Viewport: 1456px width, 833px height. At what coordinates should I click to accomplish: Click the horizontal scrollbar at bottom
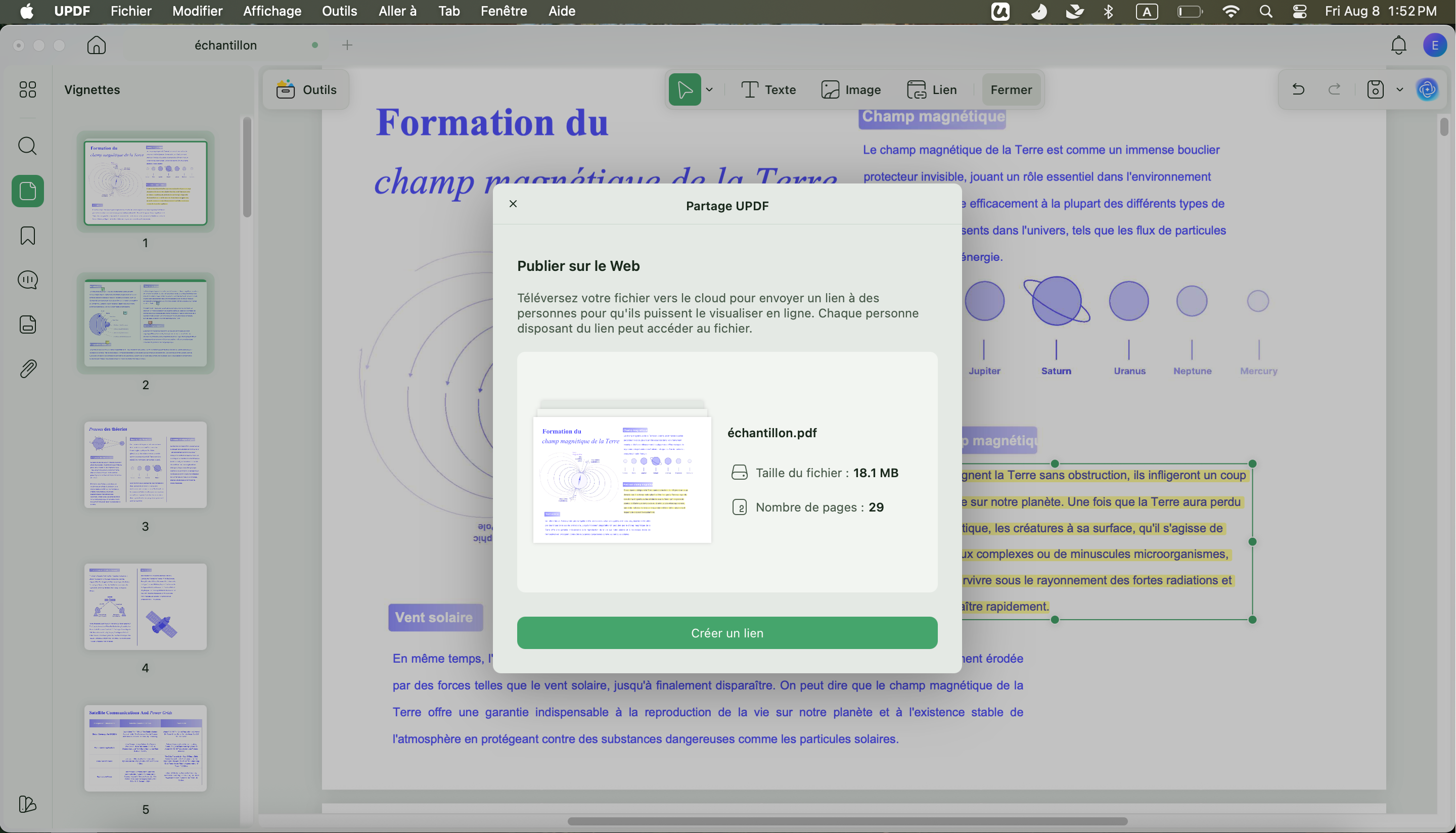847,821
